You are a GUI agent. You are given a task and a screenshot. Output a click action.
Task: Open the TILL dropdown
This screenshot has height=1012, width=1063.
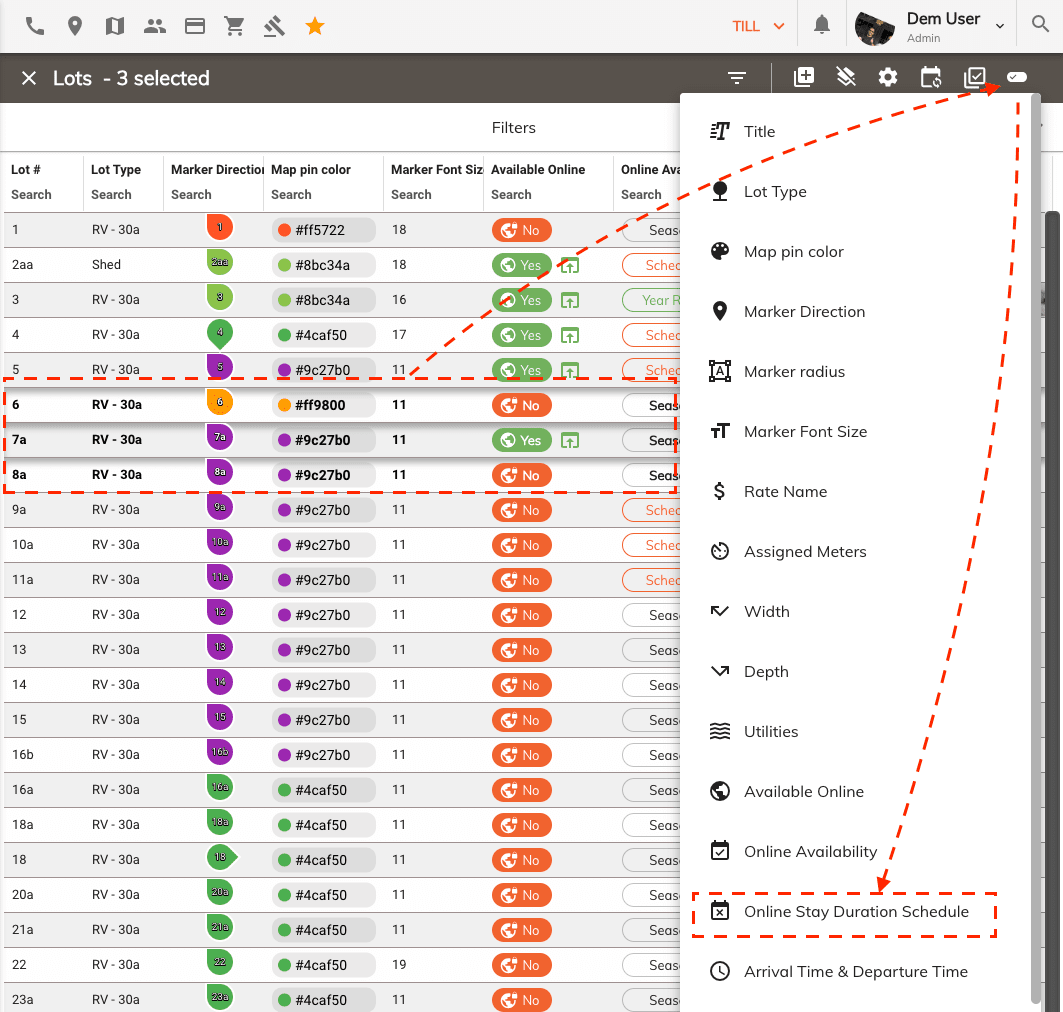click(758, 26)
